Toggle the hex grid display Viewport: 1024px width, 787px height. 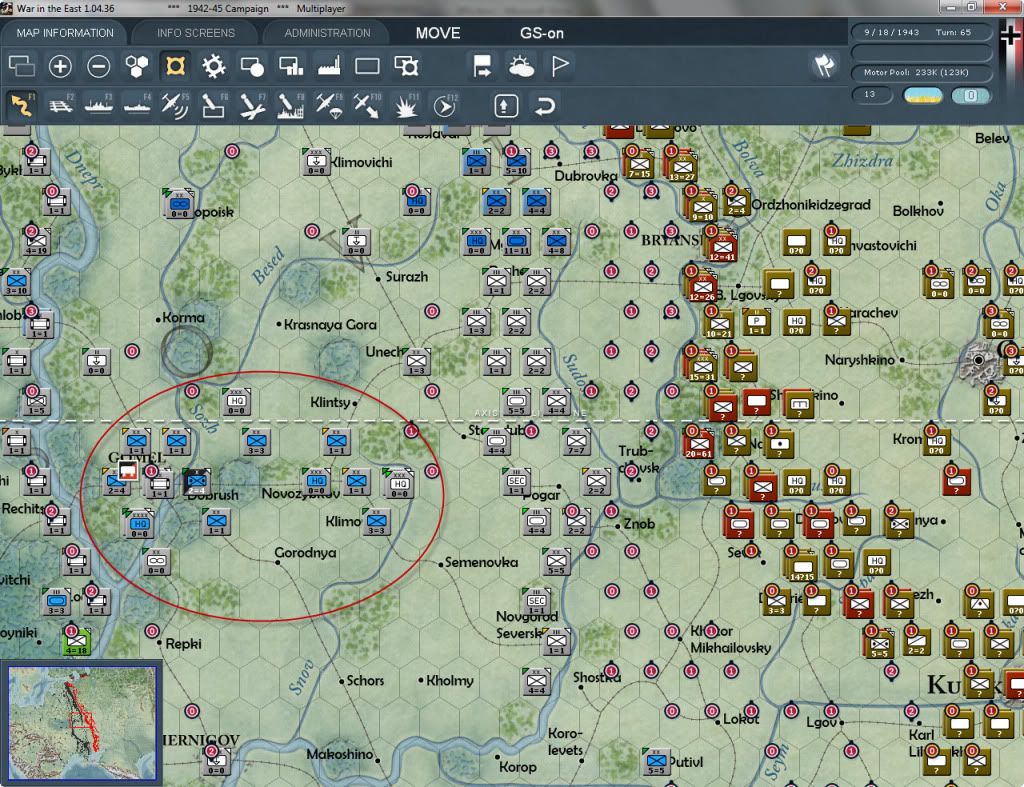tap(136, 66)
